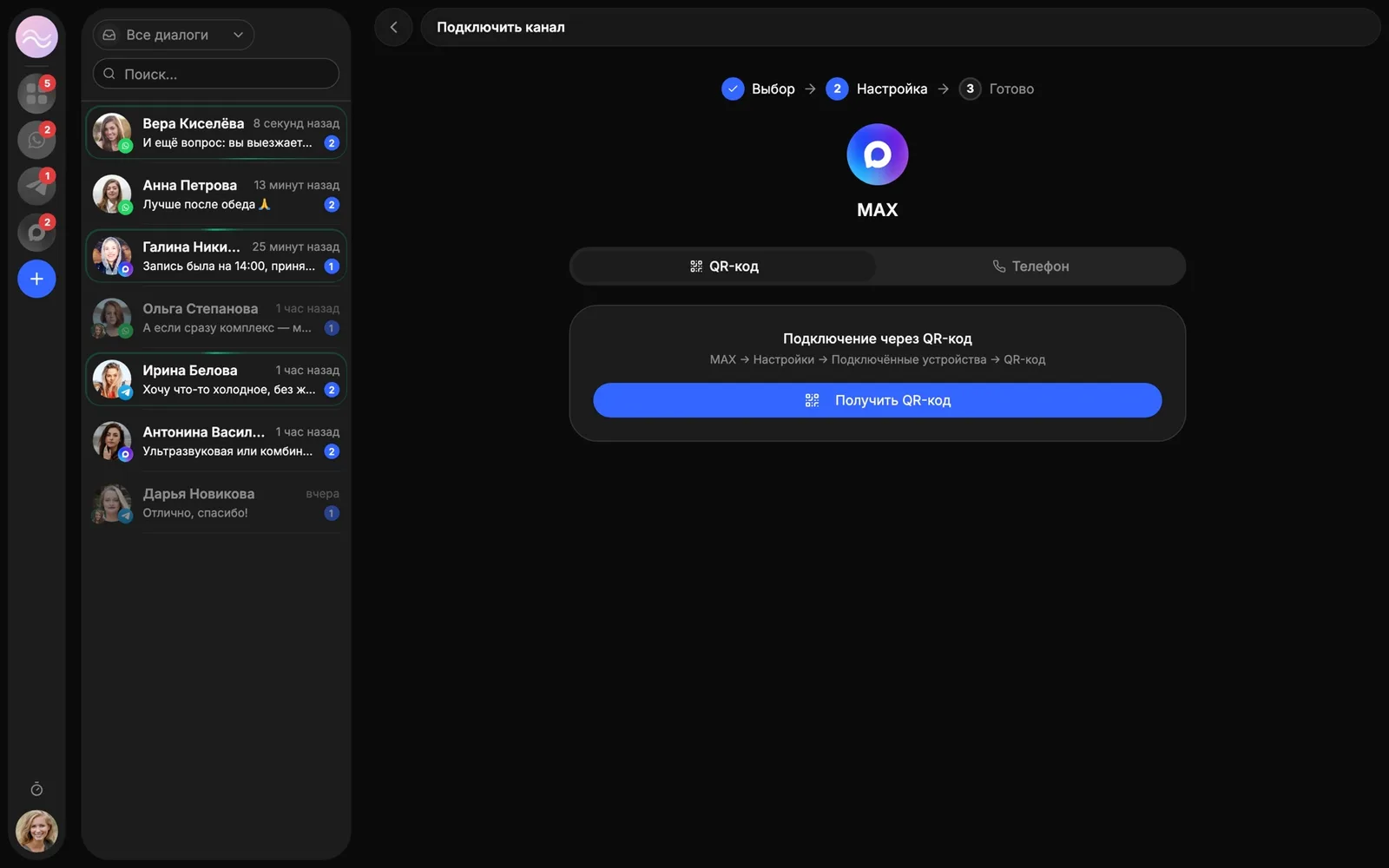
Task: Focus the 'Поиск...' search field
Action: pyautogui.click(x=215, y=74)
